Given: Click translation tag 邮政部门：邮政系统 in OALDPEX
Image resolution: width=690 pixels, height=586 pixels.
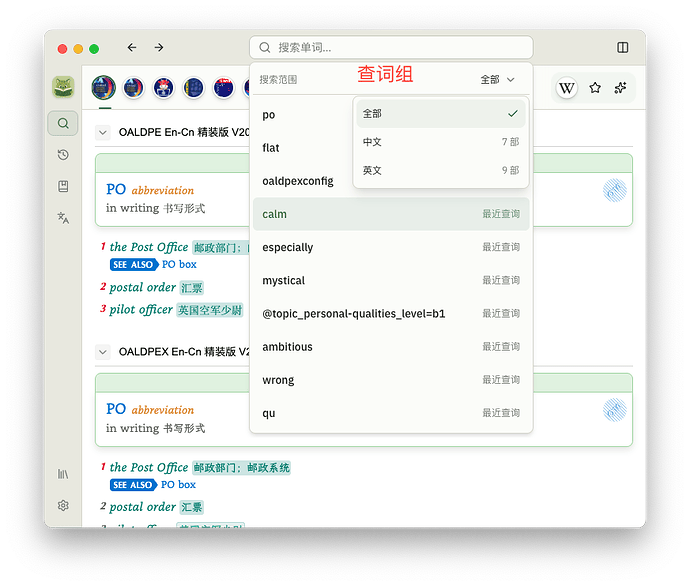Looking at the screenshot, I should tap(242, 468).
